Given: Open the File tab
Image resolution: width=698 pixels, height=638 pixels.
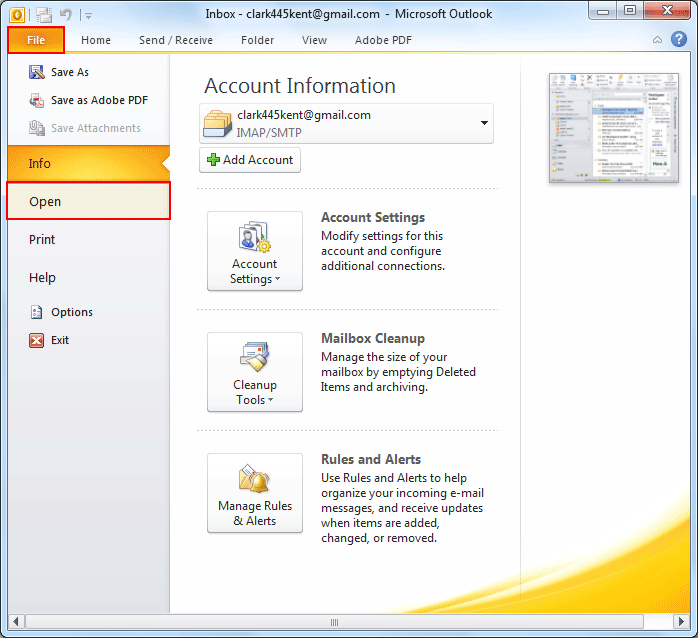Looking at the screenshot, I should 36,40.
